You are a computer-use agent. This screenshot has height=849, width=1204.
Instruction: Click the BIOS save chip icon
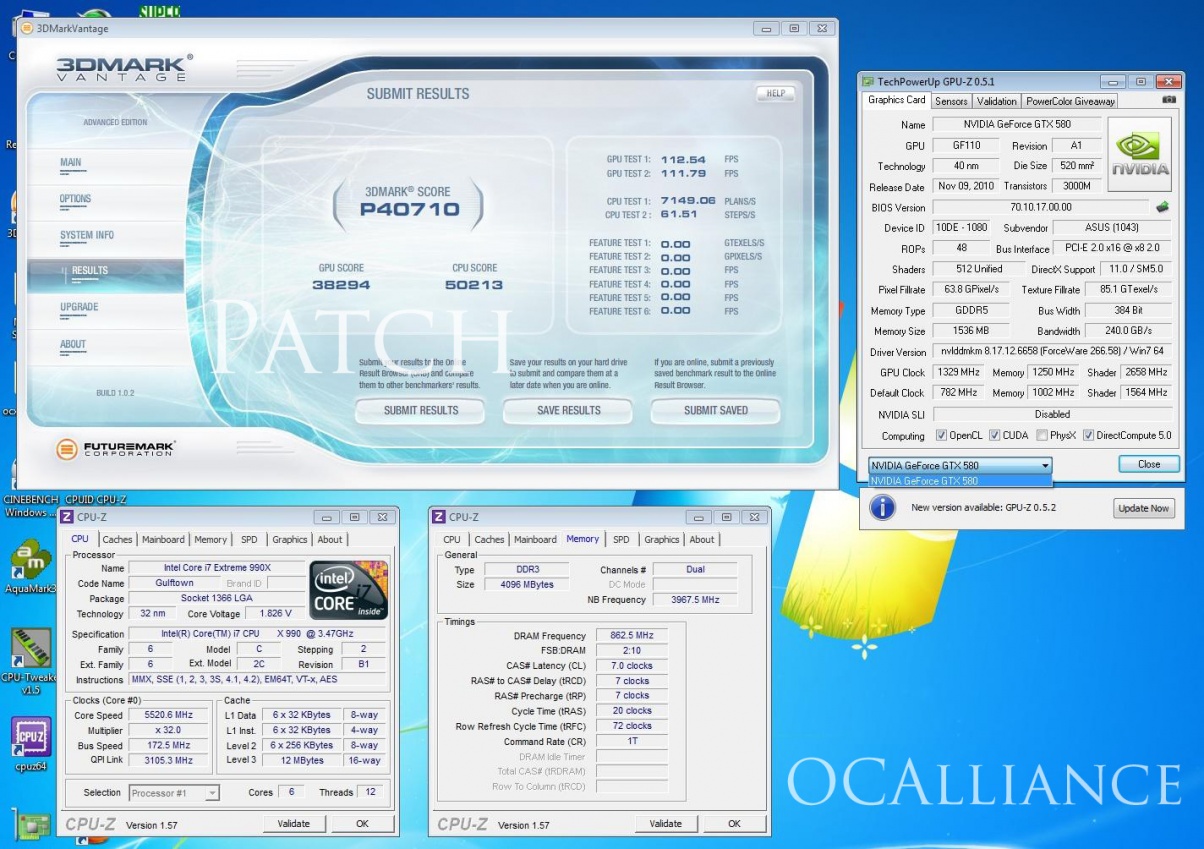coord(1162,207)
